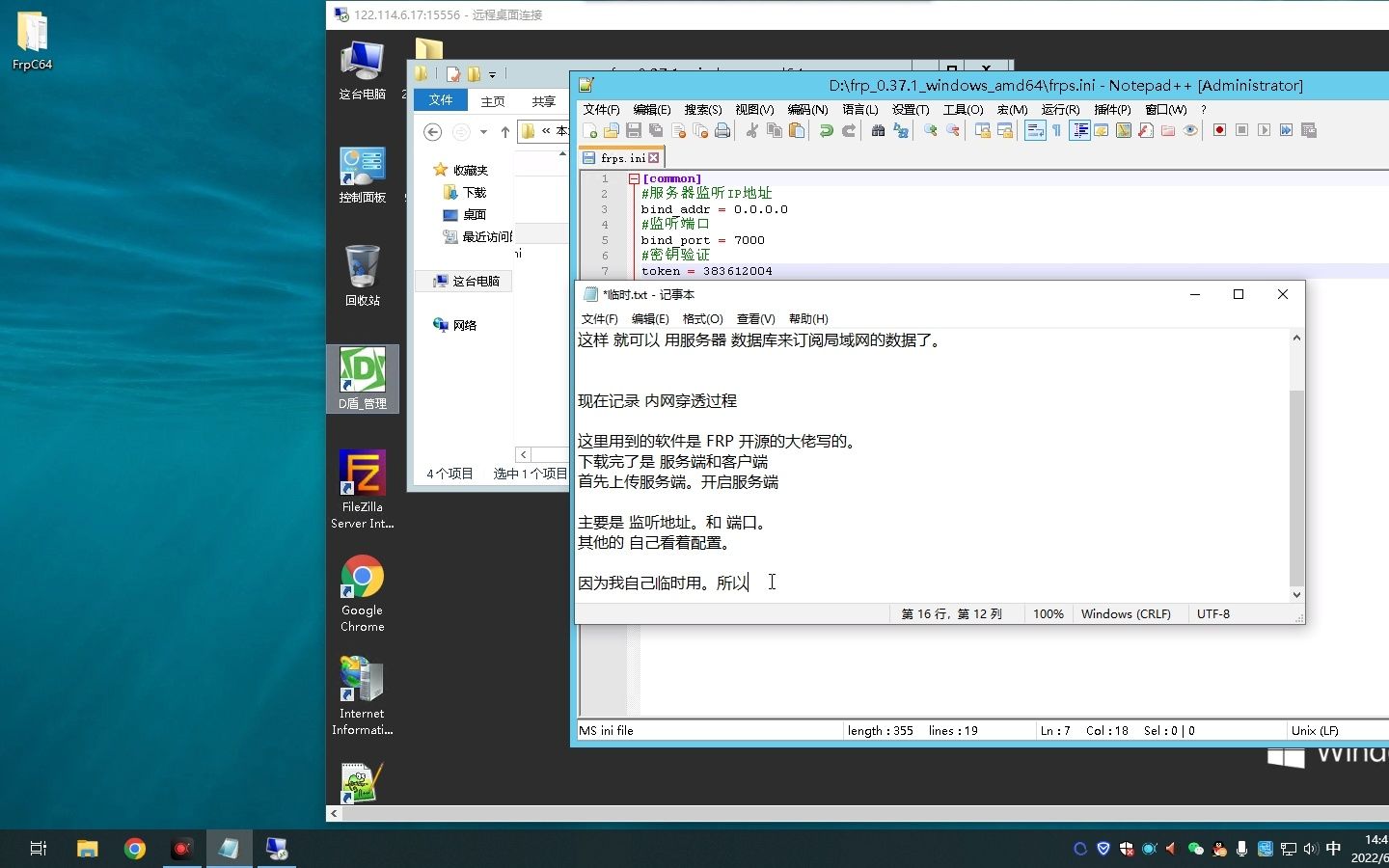Open a file via Notepad++ Open icon

[612, 129]
